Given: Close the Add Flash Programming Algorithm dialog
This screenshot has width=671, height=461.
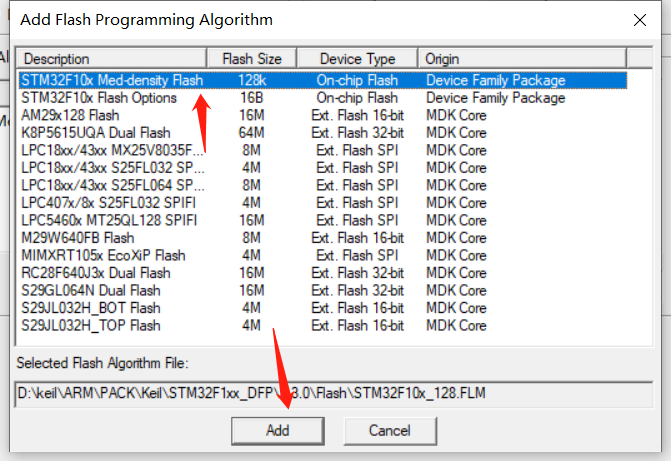Looking at the screenshot, I should (x=640, y=20).
